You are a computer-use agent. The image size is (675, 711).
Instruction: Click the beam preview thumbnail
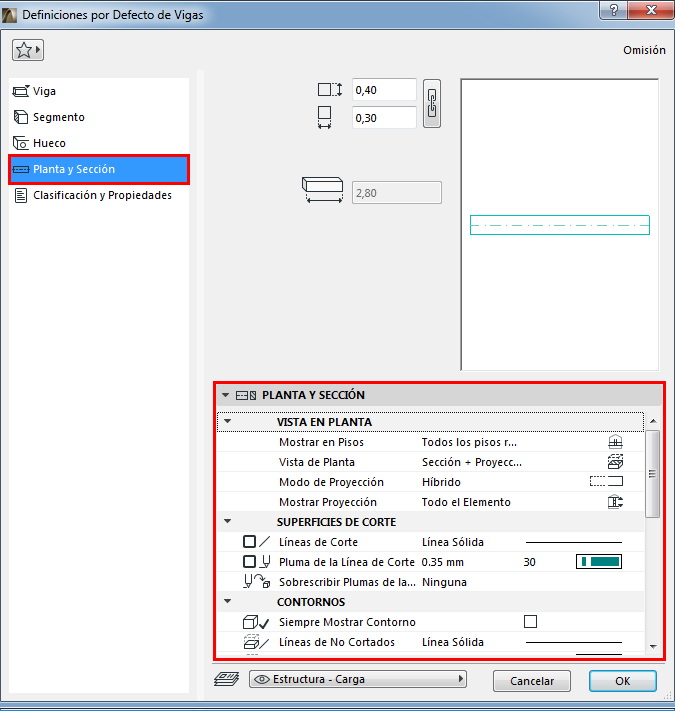560,225
